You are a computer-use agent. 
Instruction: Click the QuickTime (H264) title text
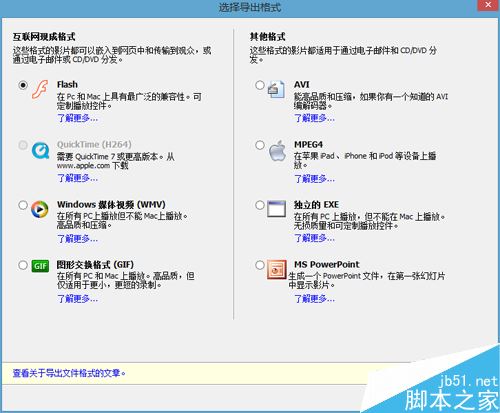point(94,145)
